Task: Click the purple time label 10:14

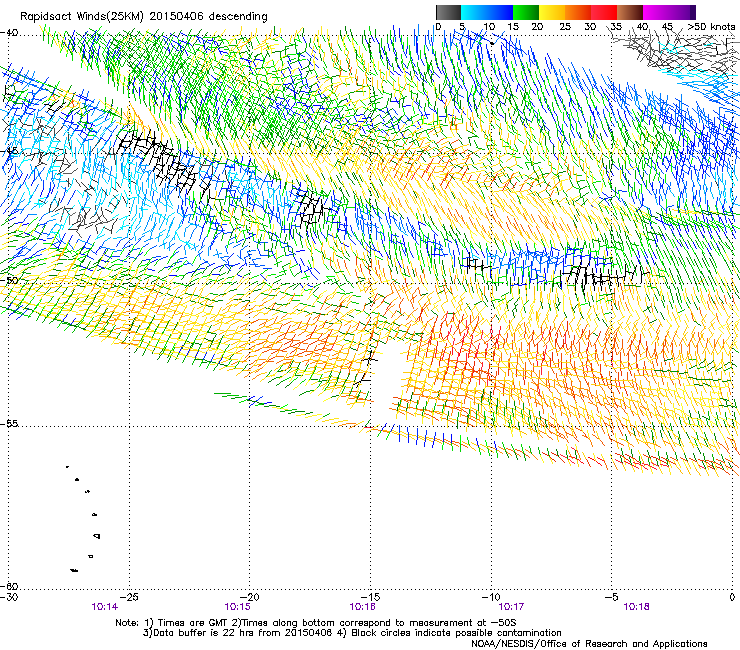Action: click(105, 607)
